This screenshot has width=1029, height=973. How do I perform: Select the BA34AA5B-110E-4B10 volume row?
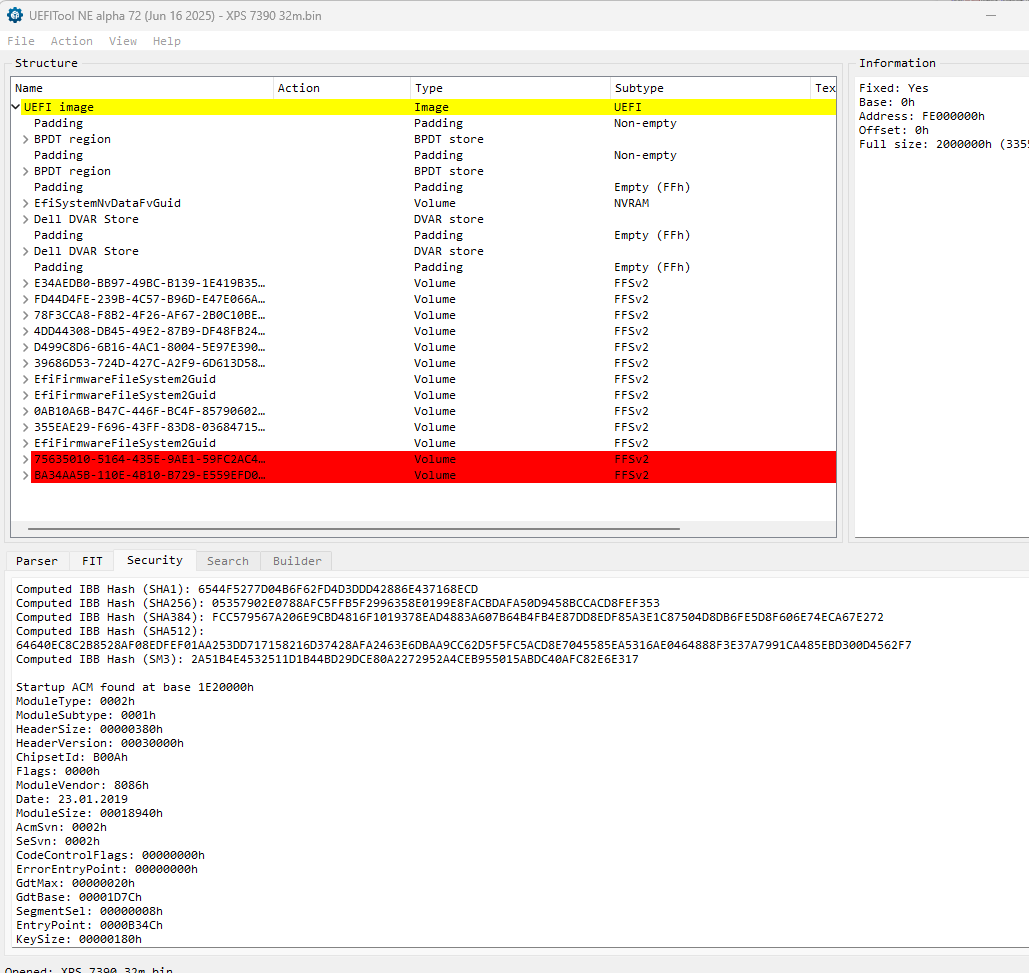[x=423, y=475]
